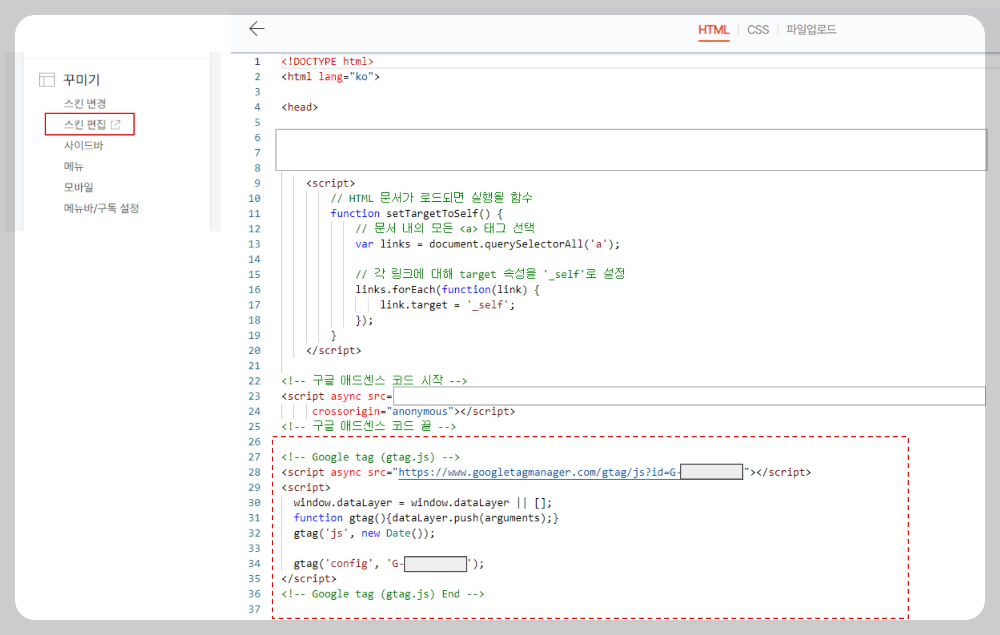Click the back arrow at the top
The width and height of the screenshot is (1000, 635).
click(257, 29)
